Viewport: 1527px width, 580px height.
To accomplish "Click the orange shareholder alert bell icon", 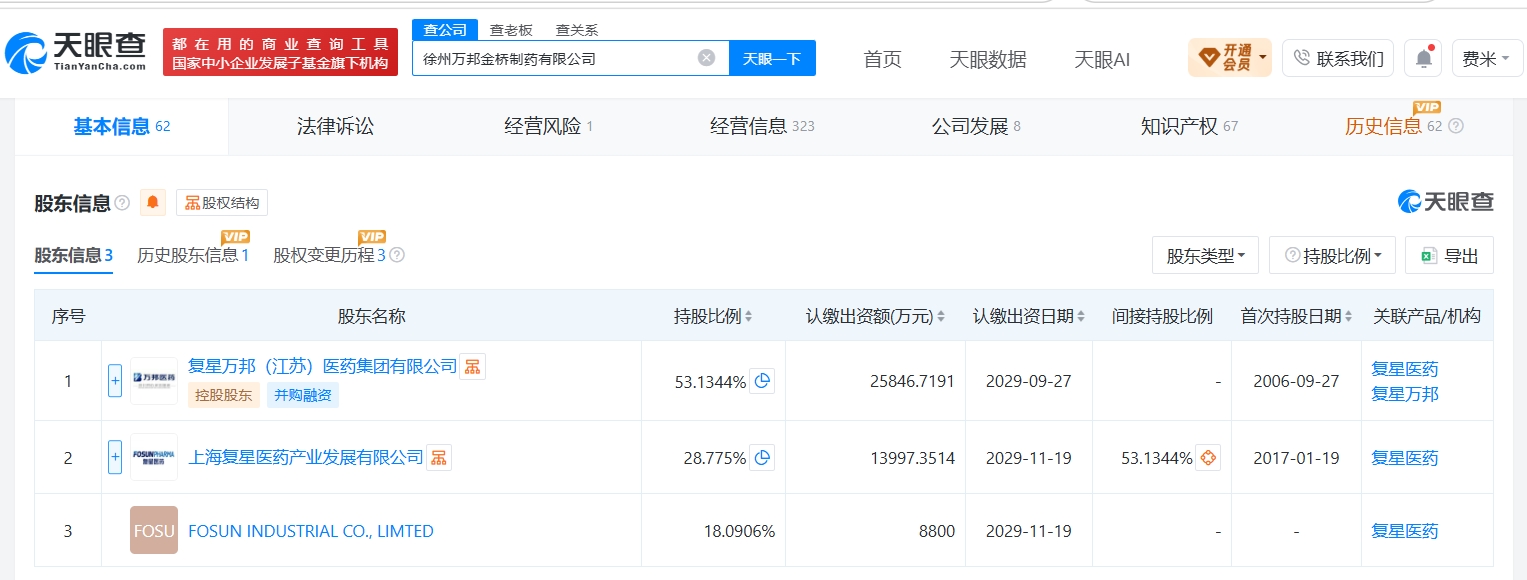I will (153, 203).
